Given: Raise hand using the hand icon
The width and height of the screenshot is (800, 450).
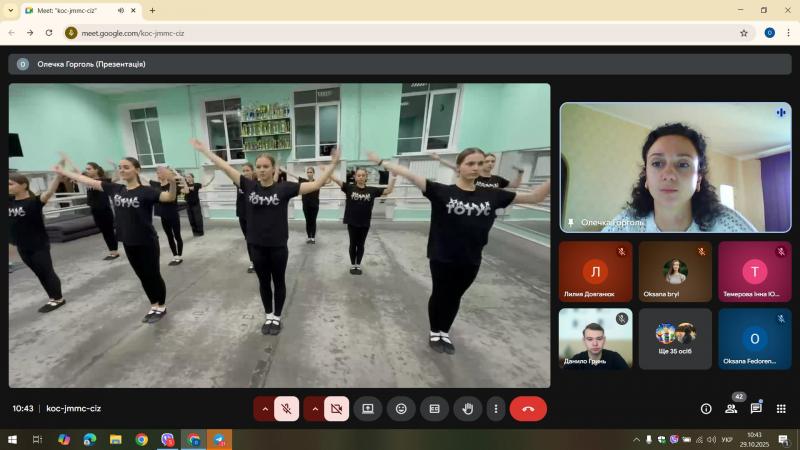Looking at the screenshot, I should [x=467, y=409].
